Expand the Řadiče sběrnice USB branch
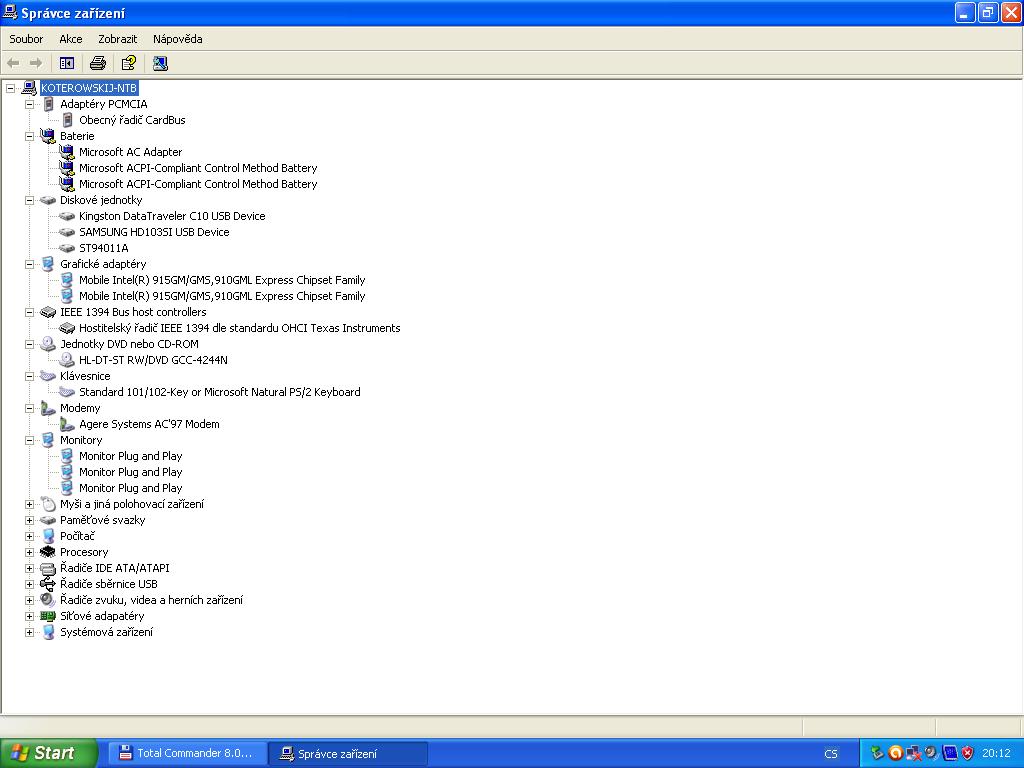This screenshot has width=1024, height=768. [x=29, y=584]
